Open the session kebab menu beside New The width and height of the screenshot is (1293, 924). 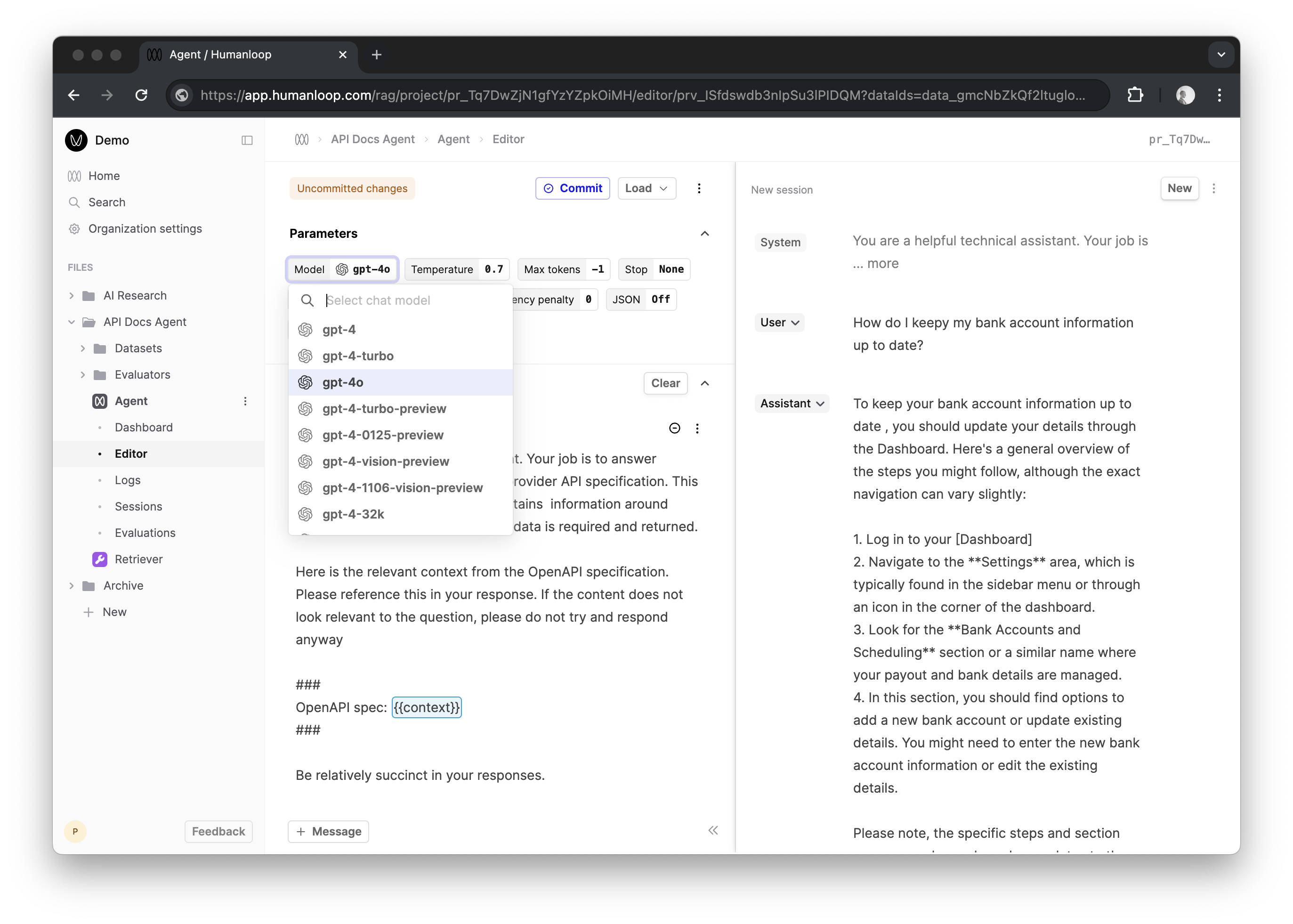click(1213, 188)
